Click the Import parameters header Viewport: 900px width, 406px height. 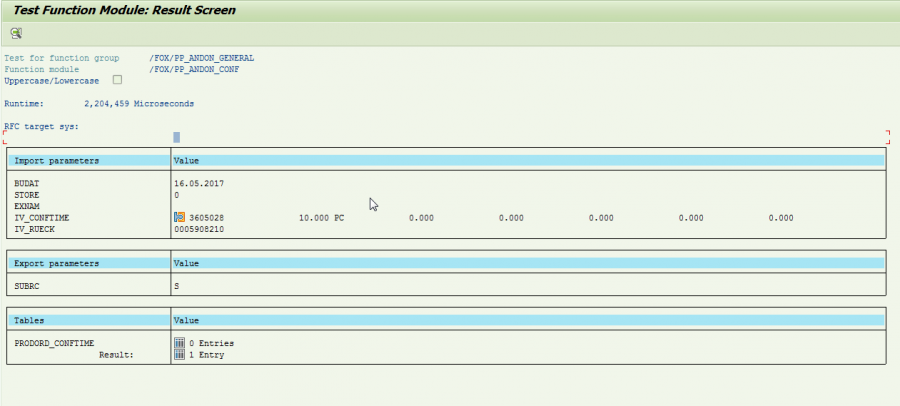pyautogui.click(x=56, y=160)
